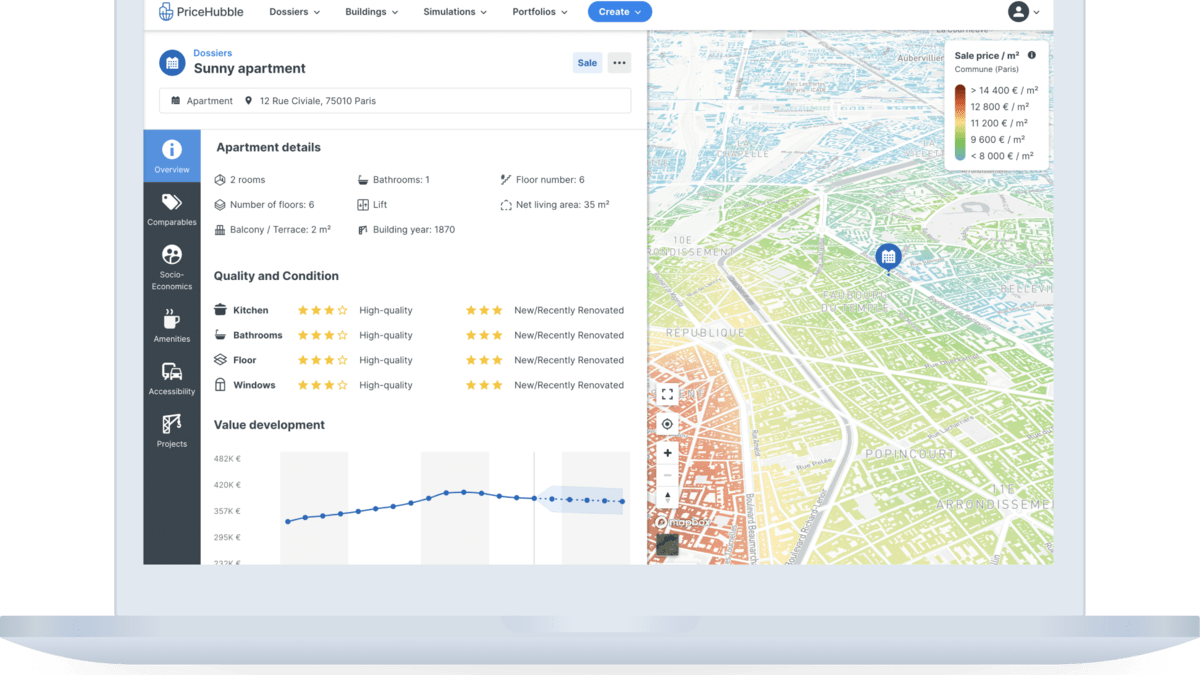The width and height of the screenshot is (1200, 675).
Task: Click the peak data point on value chart
Action: coord(463,492)
